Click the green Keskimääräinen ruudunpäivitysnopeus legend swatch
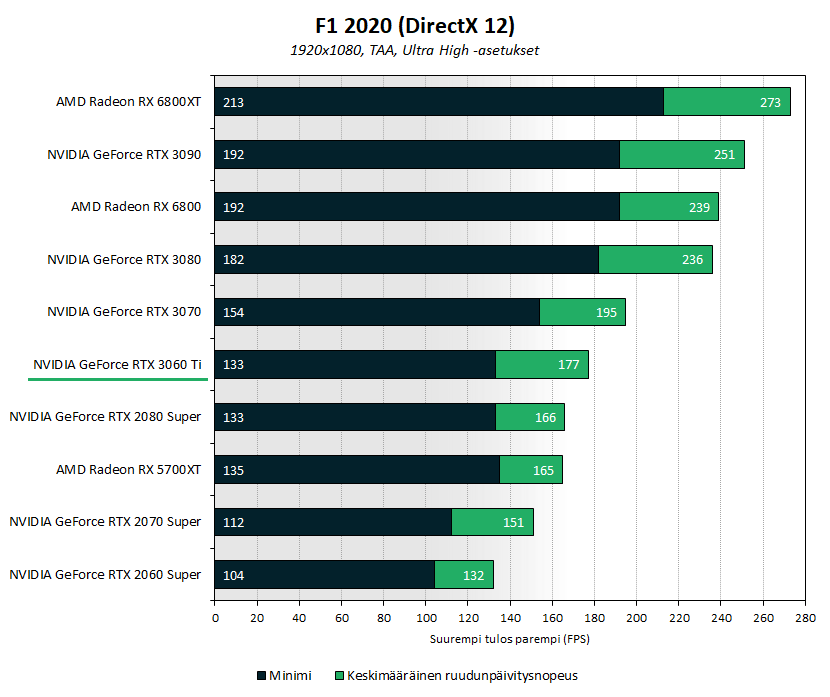Image resolution: width=830 pixels, height=697 pixels. [339, 675]
